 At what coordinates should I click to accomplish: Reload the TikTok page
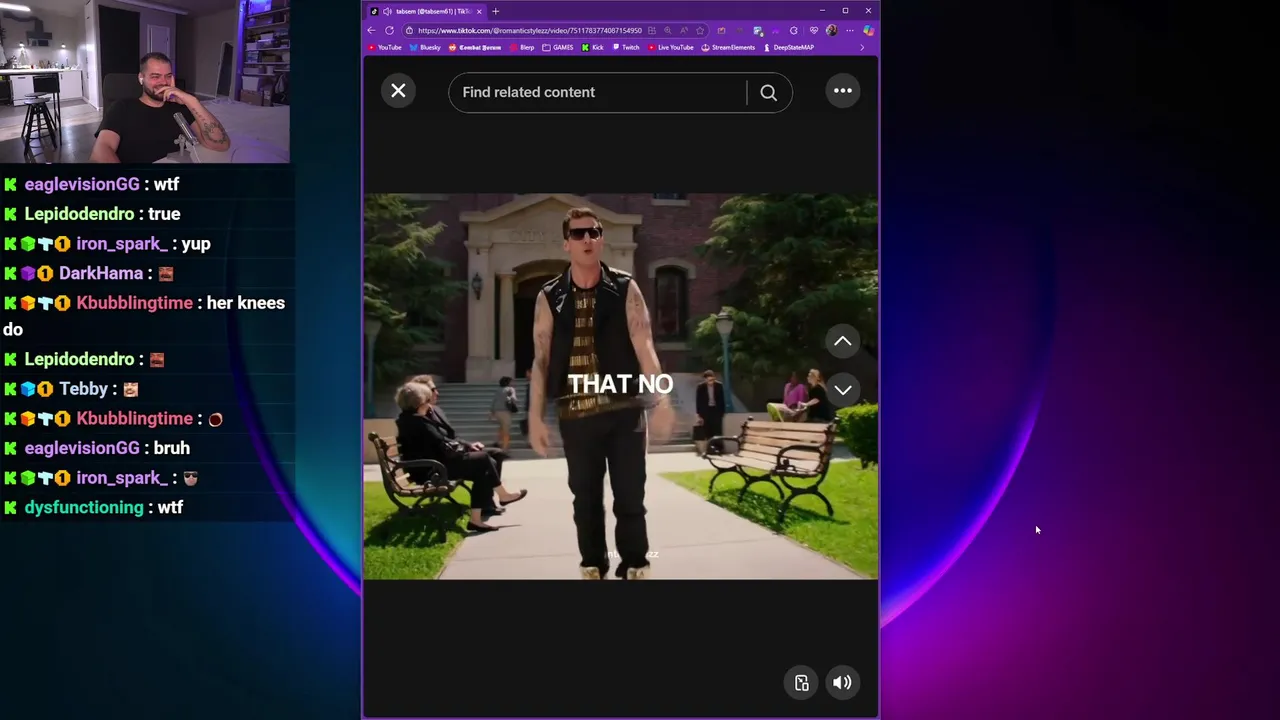coord(389,30)
